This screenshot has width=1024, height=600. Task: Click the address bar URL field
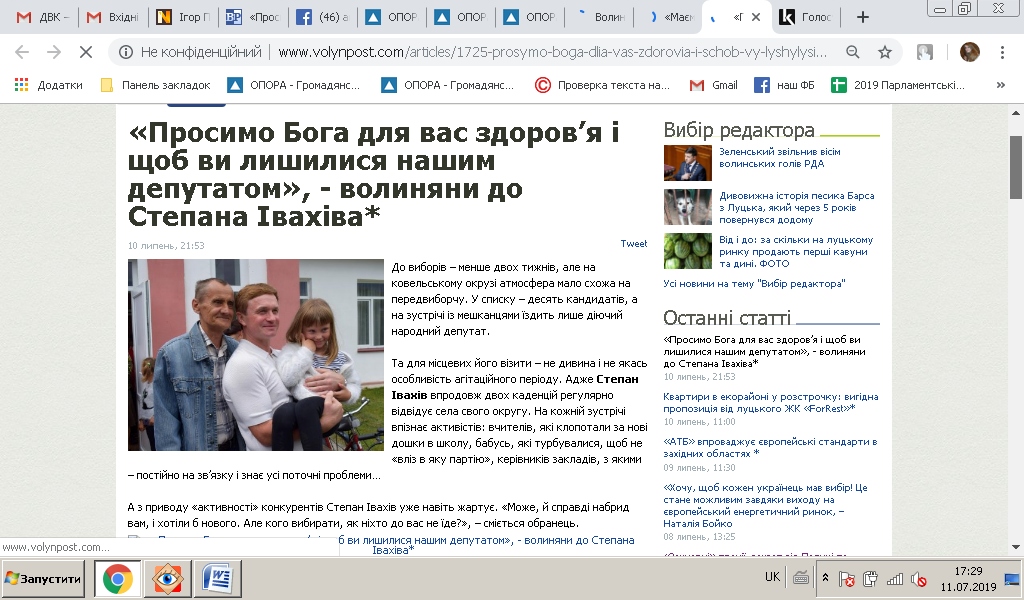tap(552, 52)
